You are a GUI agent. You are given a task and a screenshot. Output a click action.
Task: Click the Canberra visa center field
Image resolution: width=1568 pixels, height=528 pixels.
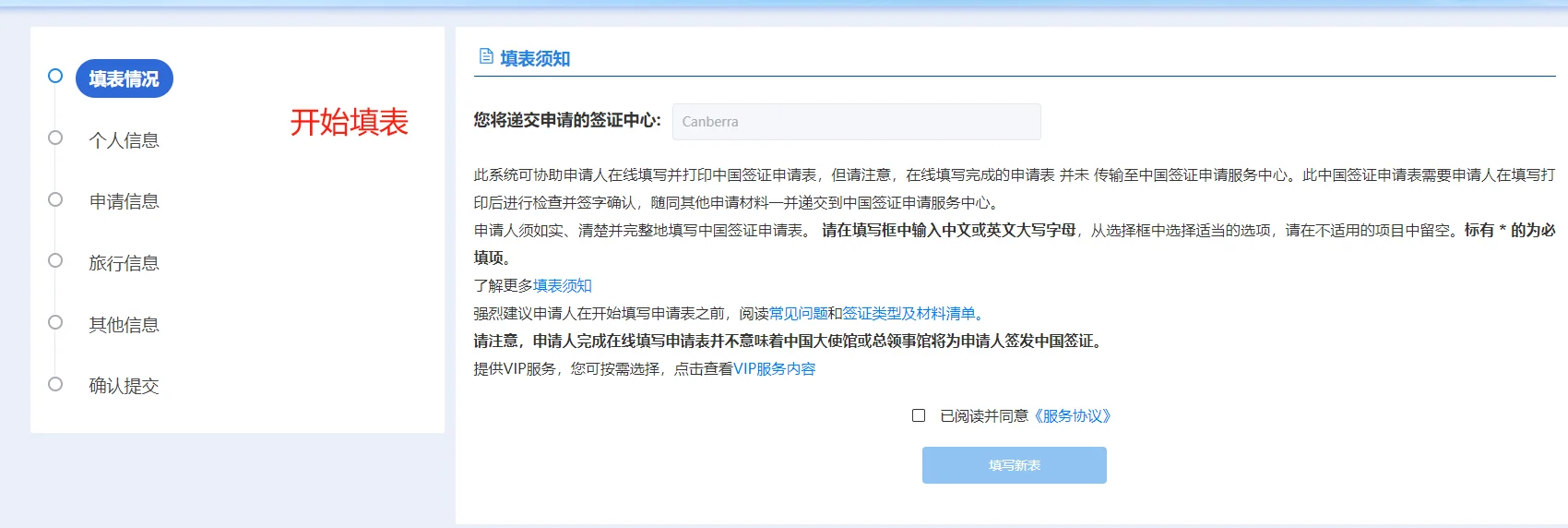[857, 122]
